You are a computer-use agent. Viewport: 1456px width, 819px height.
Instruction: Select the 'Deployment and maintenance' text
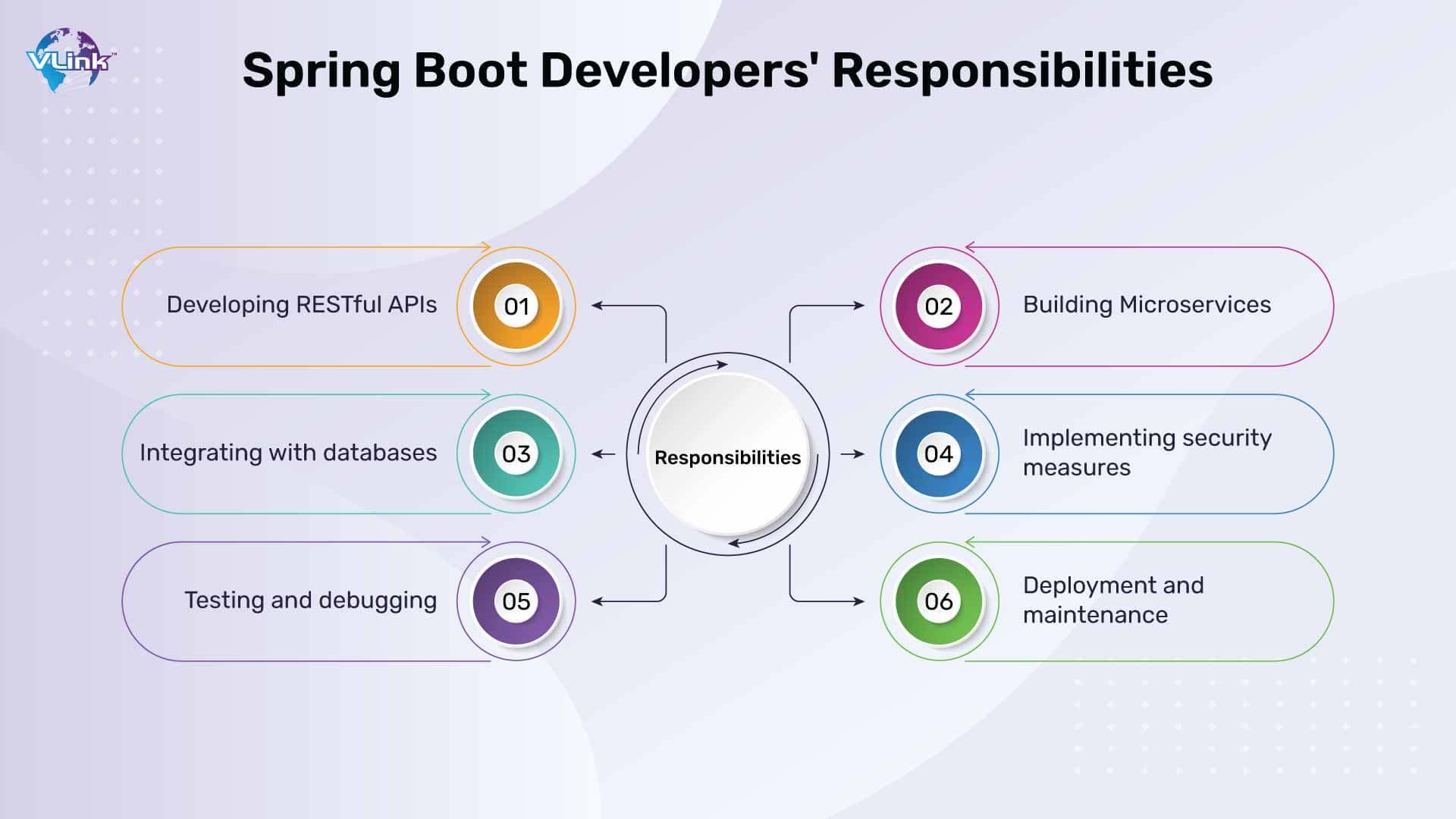click(1113, 600)
